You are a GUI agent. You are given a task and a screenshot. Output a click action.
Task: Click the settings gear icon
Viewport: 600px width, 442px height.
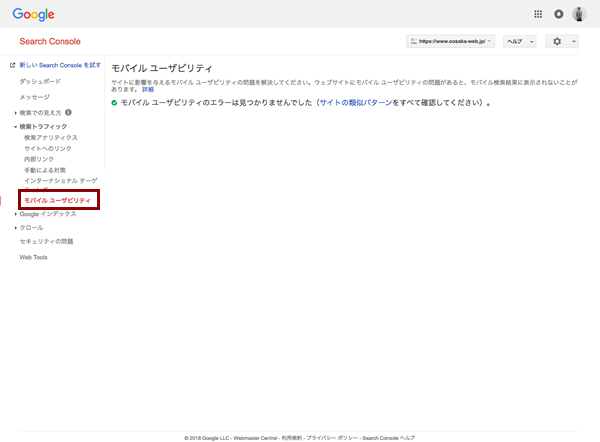[557, 41]
